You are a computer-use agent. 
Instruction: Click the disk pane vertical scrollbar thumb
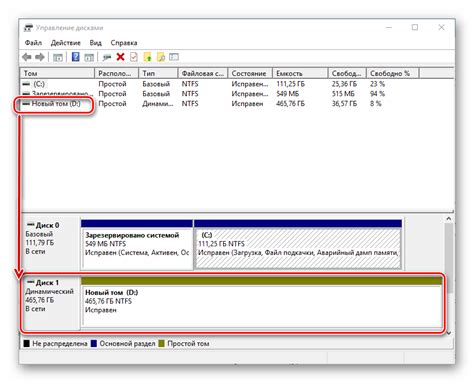pos(449,258)
